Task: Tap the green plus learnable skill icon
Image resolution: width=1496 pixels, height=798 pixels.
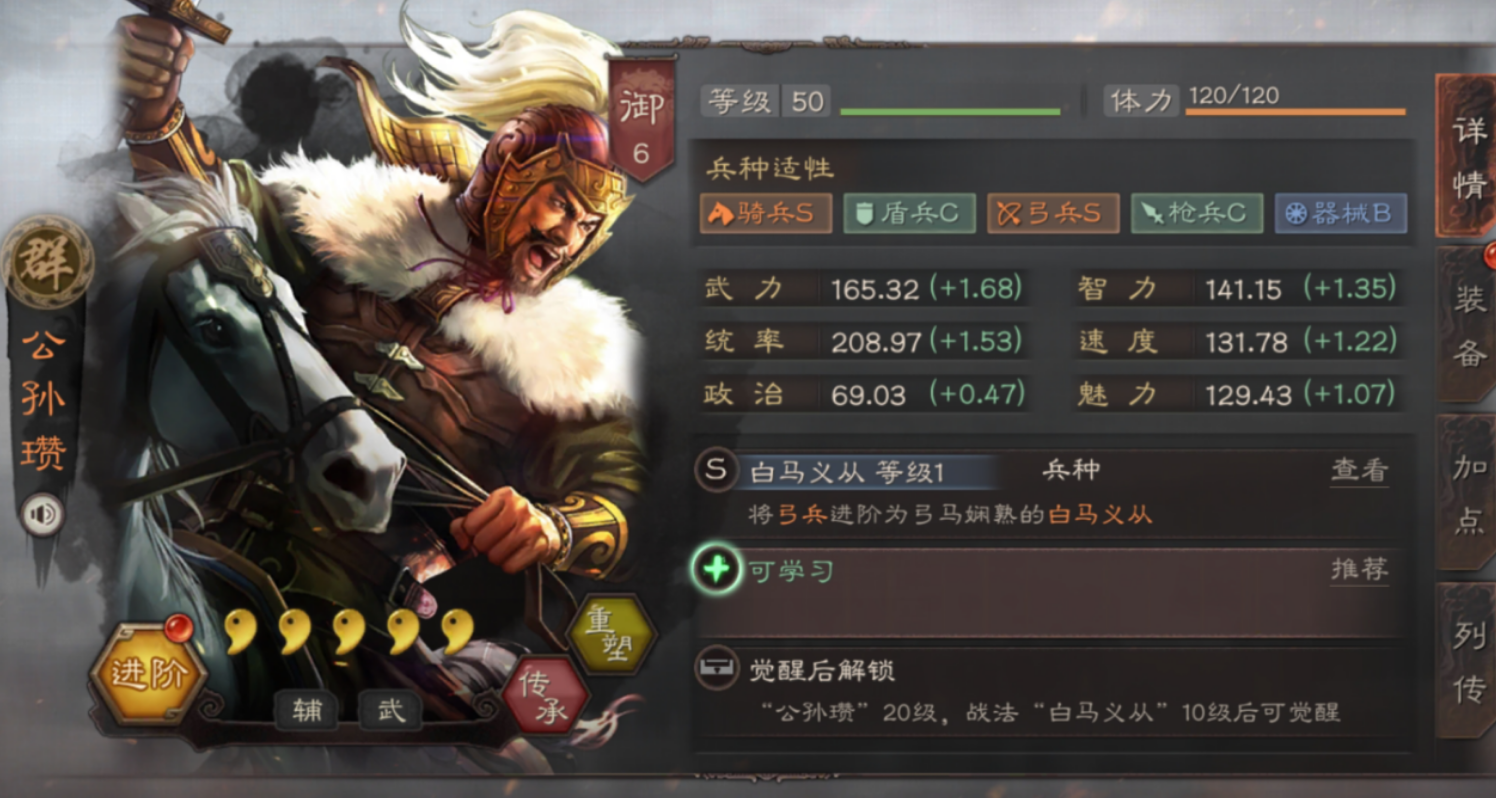Action: (x=716, y=570)
